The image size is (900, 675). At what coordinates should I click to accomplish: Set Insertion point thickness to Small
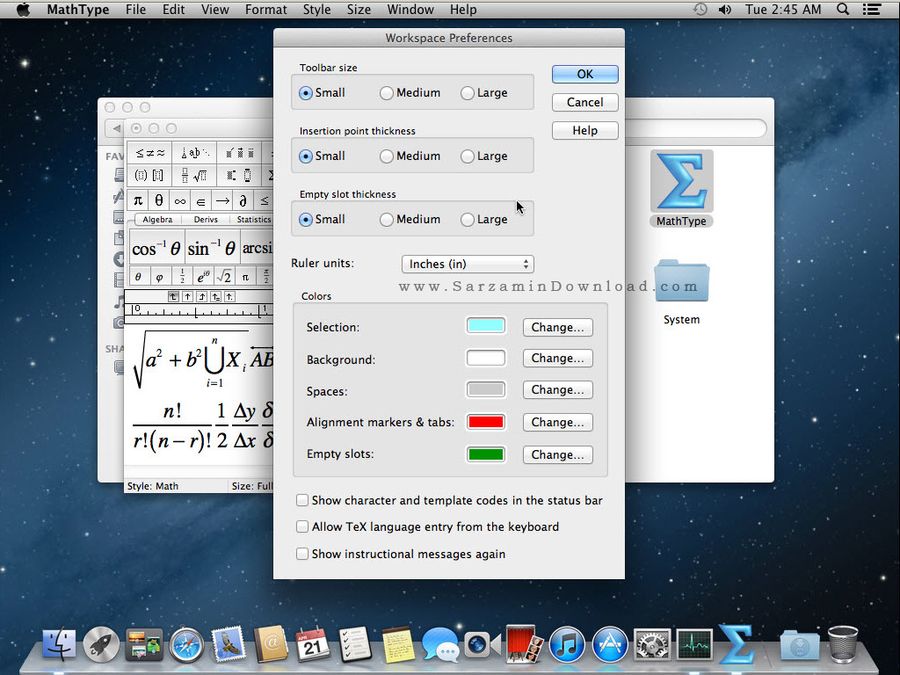[322, 156]
